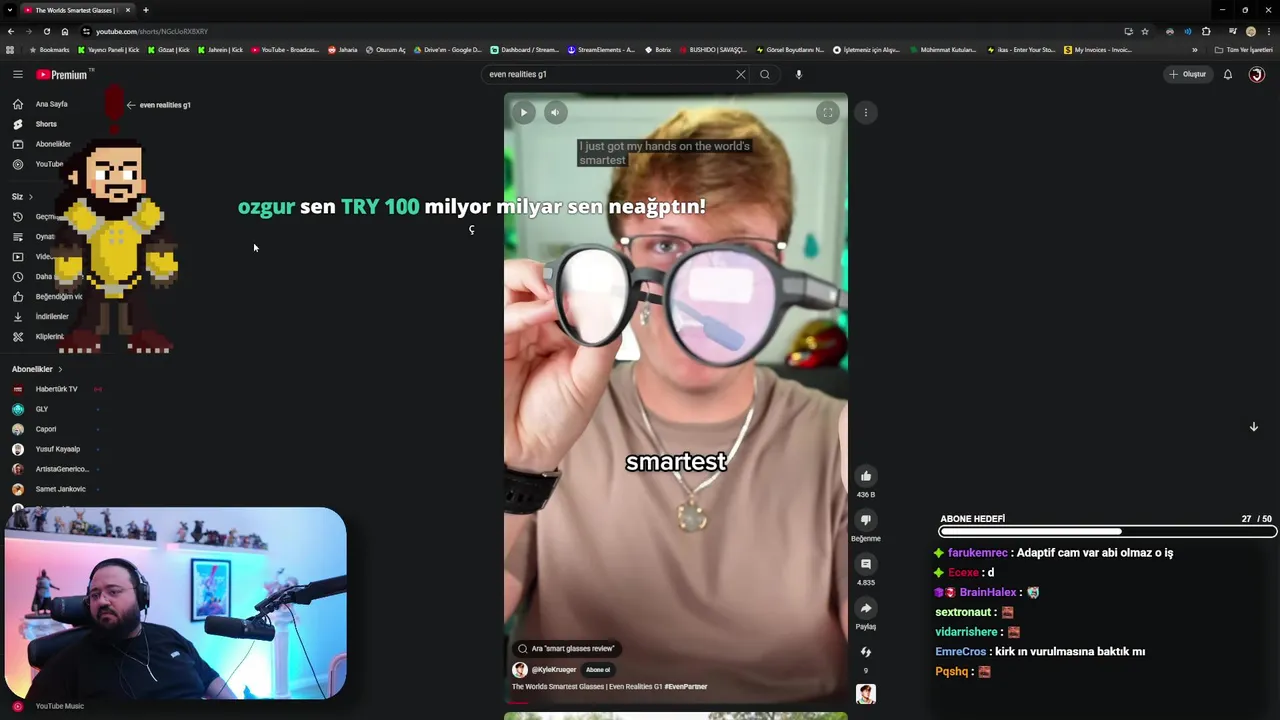Open the Chrome apps grid icon
The height and width of the screenshot is (720, 1280).
(x=10, y=50)
